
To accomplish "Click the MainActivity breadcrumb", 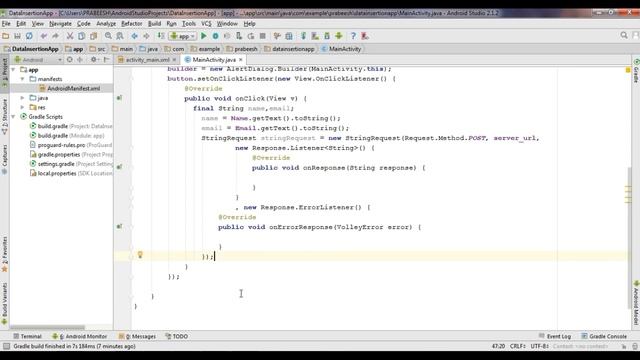I will pos(341,49).
